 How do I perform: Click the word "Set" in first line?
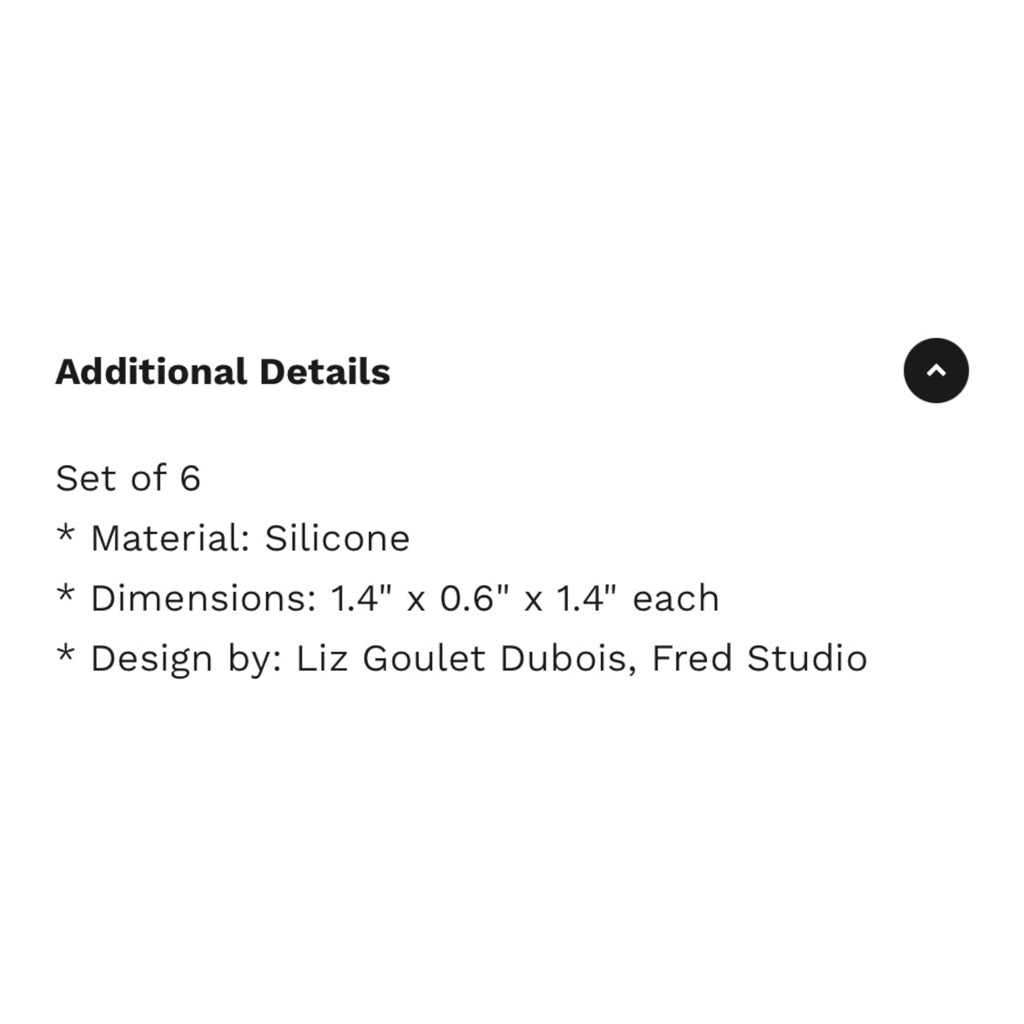point(86,478)
